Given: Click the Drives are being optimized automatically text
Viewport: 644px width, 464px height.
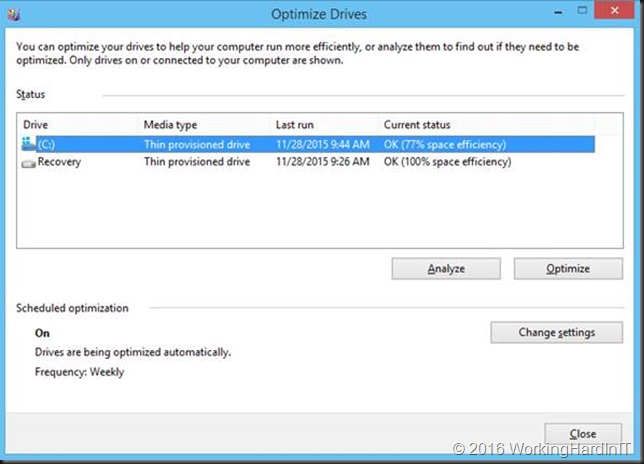Looking at the screenshot, I should pos(133,352).
